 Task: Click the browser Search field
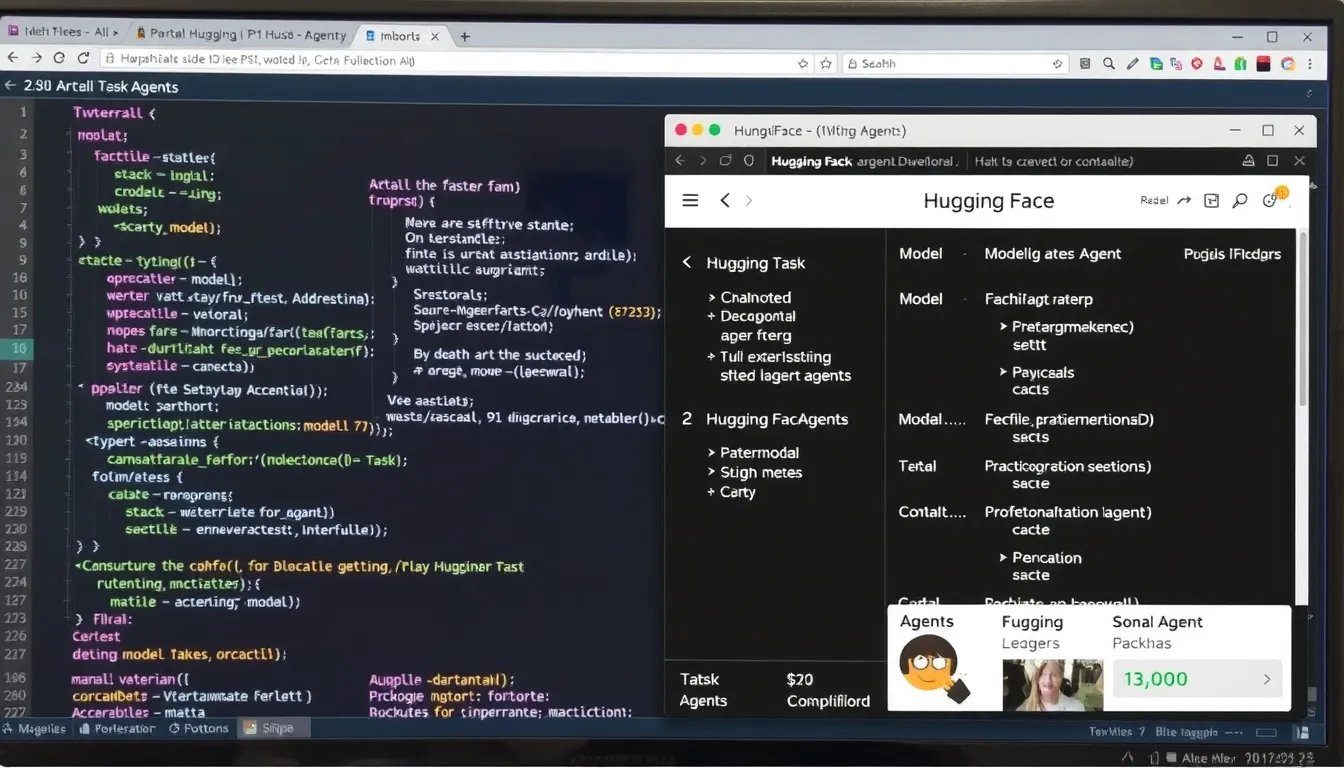[x=956, y=63]
